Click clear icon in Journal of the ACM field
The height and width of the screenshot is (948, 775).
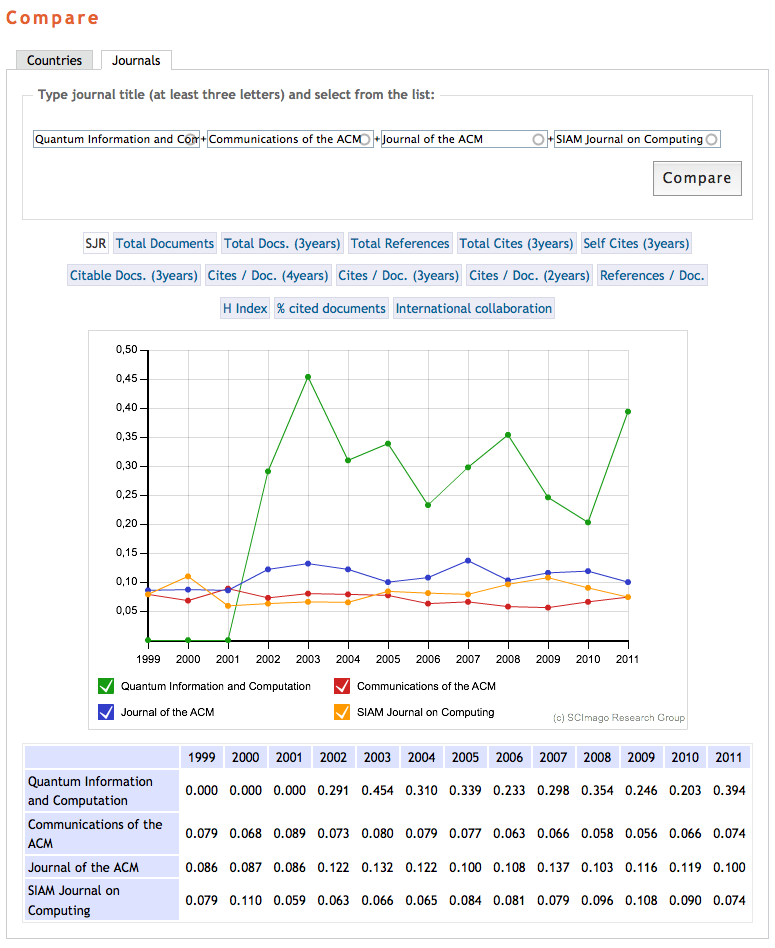tap(538, 140)
